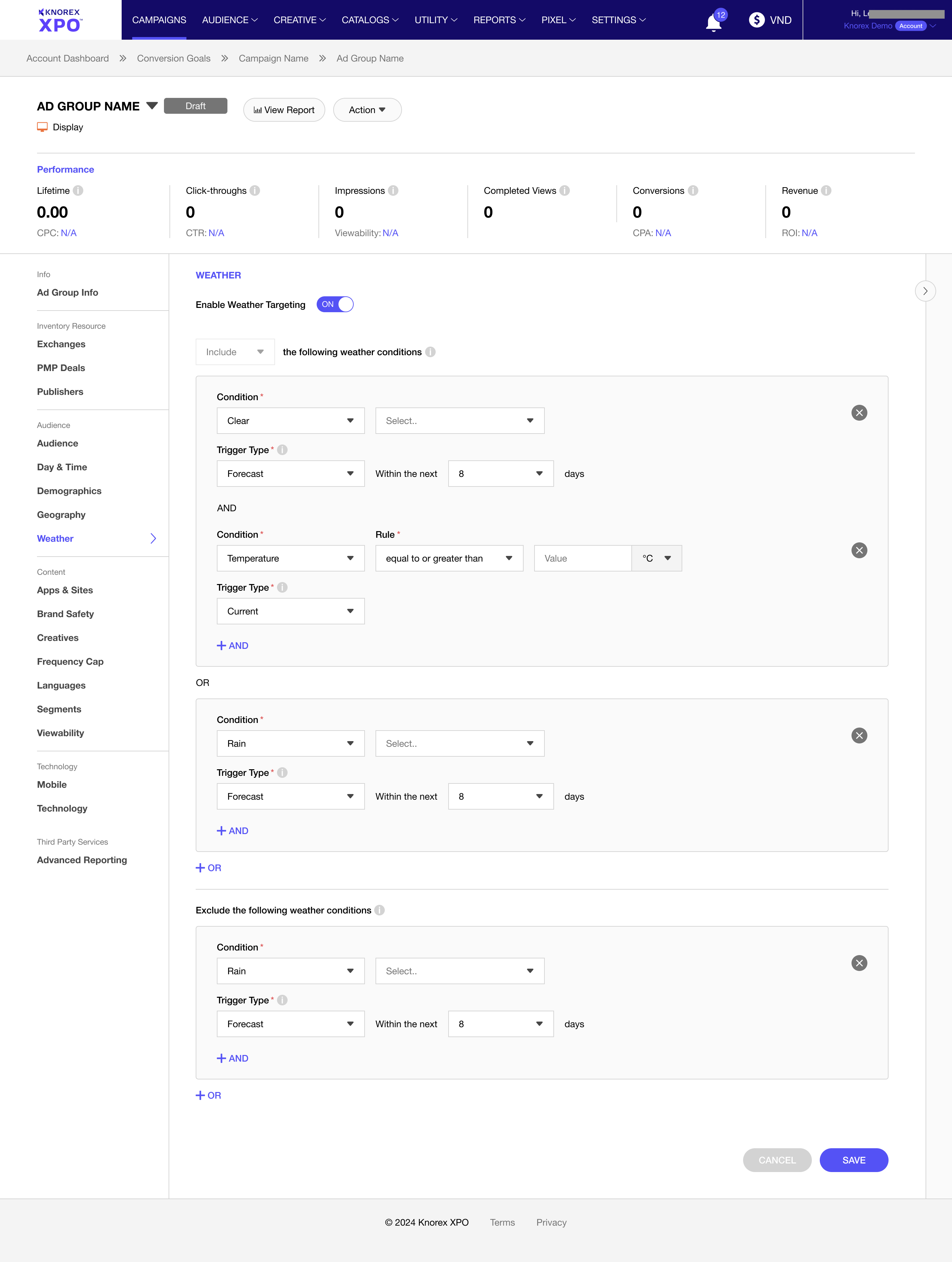Expand the Ad Group Name title dropdown
This screenshot has width=952, height=1262.
click(x=152, y=106)
